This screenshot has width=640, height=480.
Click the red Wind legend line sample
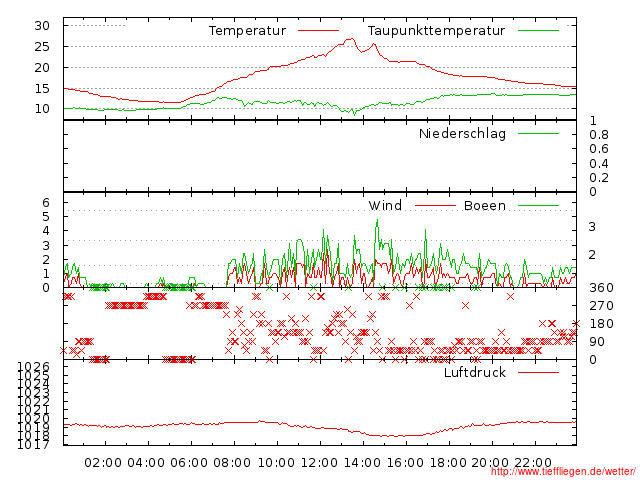coord(435,205)
